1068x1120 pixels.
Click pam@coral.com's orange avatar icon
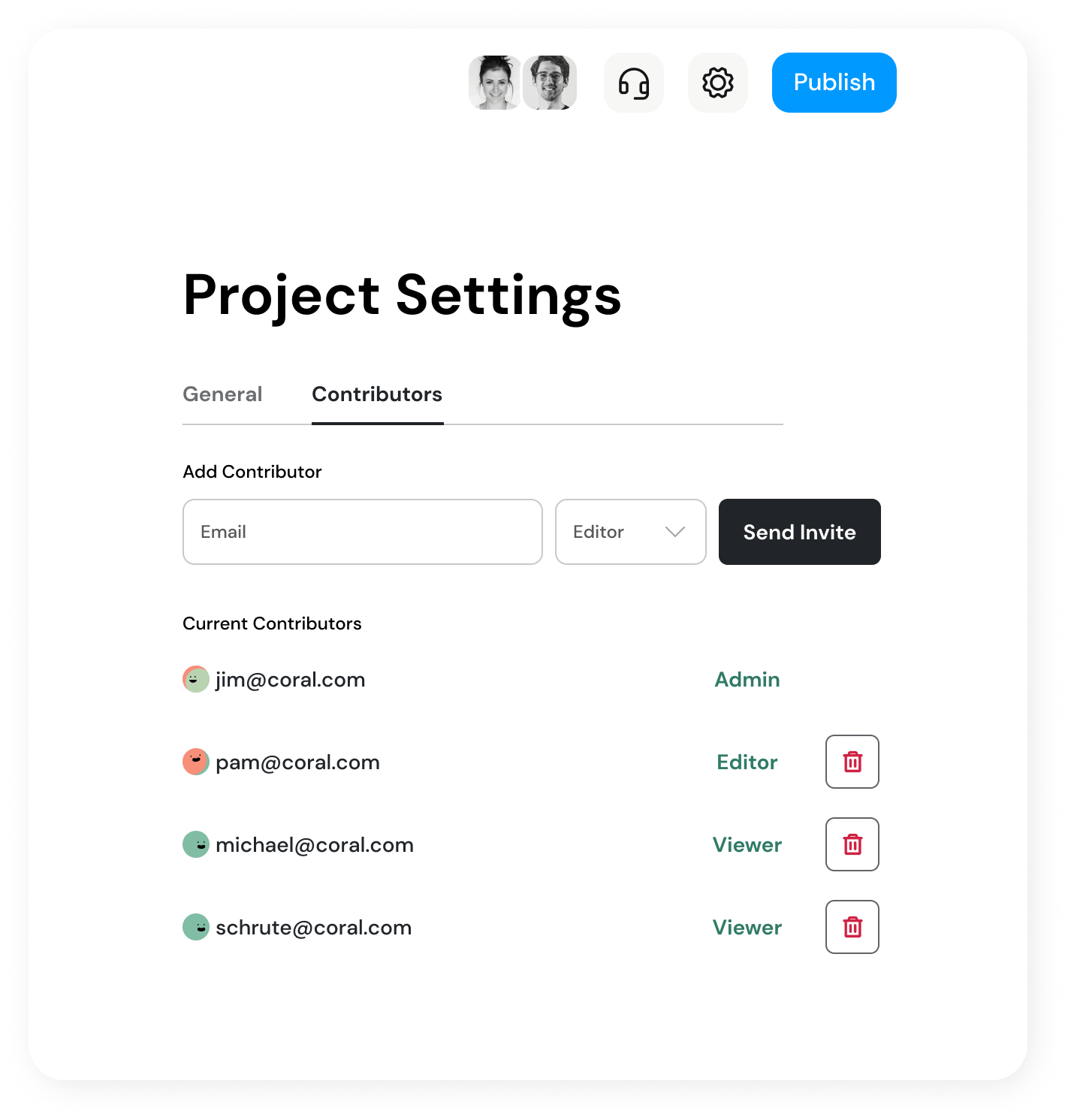[x=196, y=762]
